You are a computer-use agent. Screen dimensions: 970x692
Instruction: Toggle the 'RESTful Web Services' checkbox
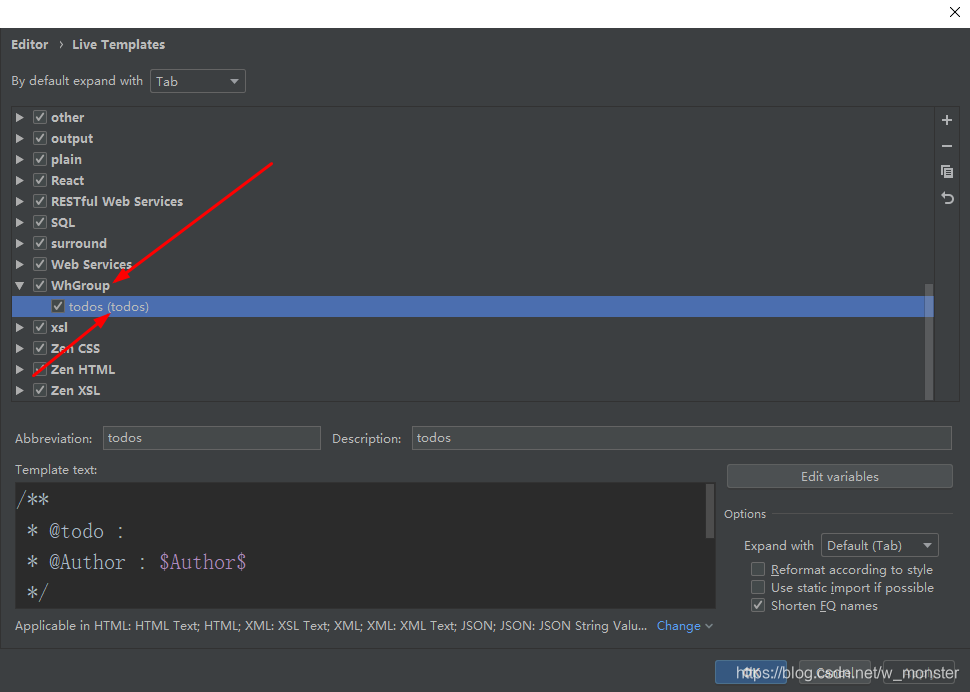click(x=40, y=201)
